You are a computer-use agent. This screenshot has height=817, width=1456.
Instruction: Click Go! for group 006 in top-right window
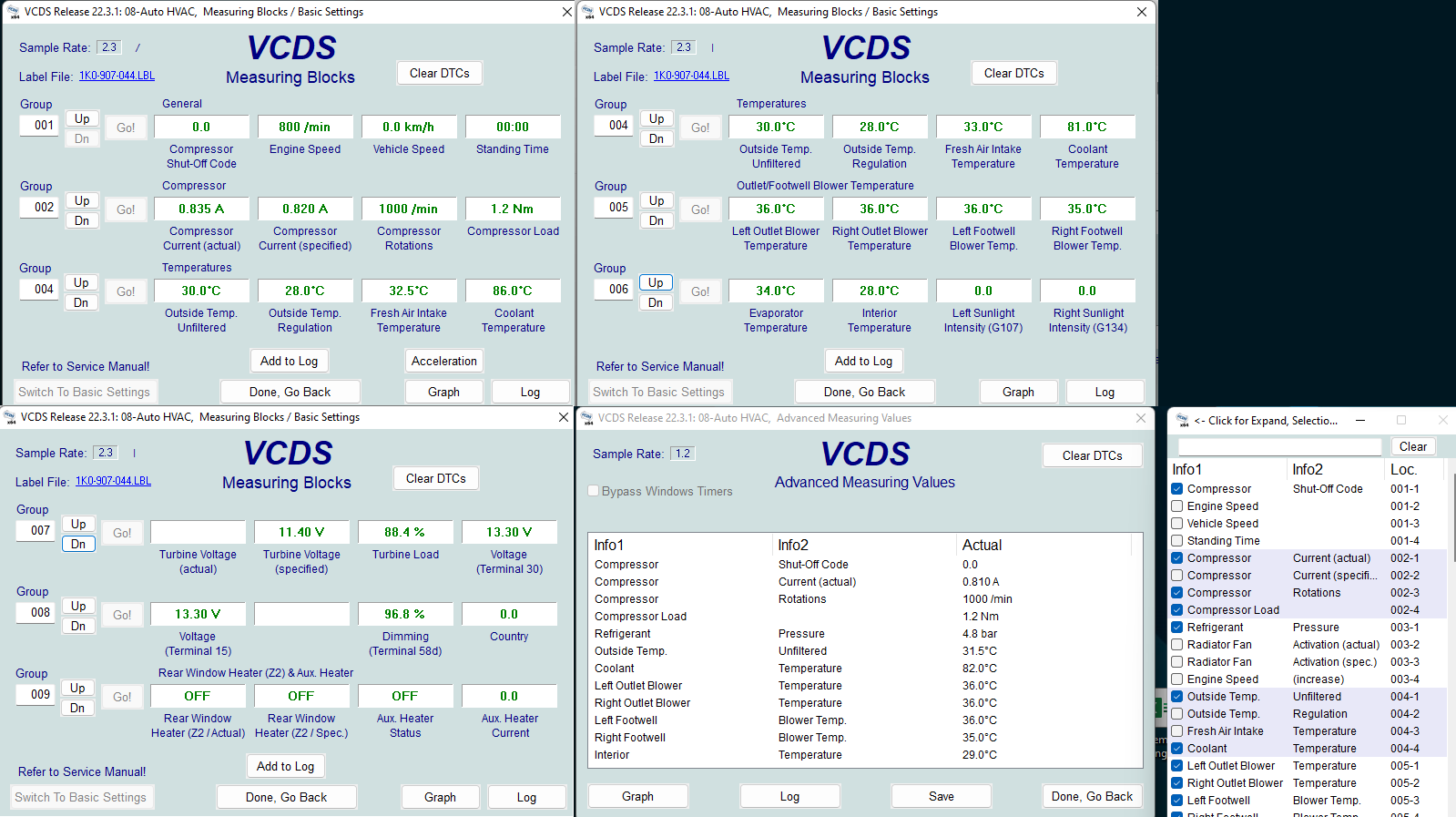point(700,291)
